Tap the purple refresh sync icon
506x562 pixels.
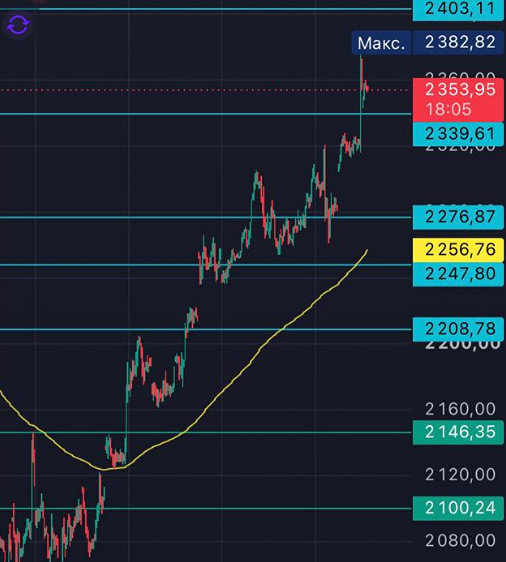[18, 25]
